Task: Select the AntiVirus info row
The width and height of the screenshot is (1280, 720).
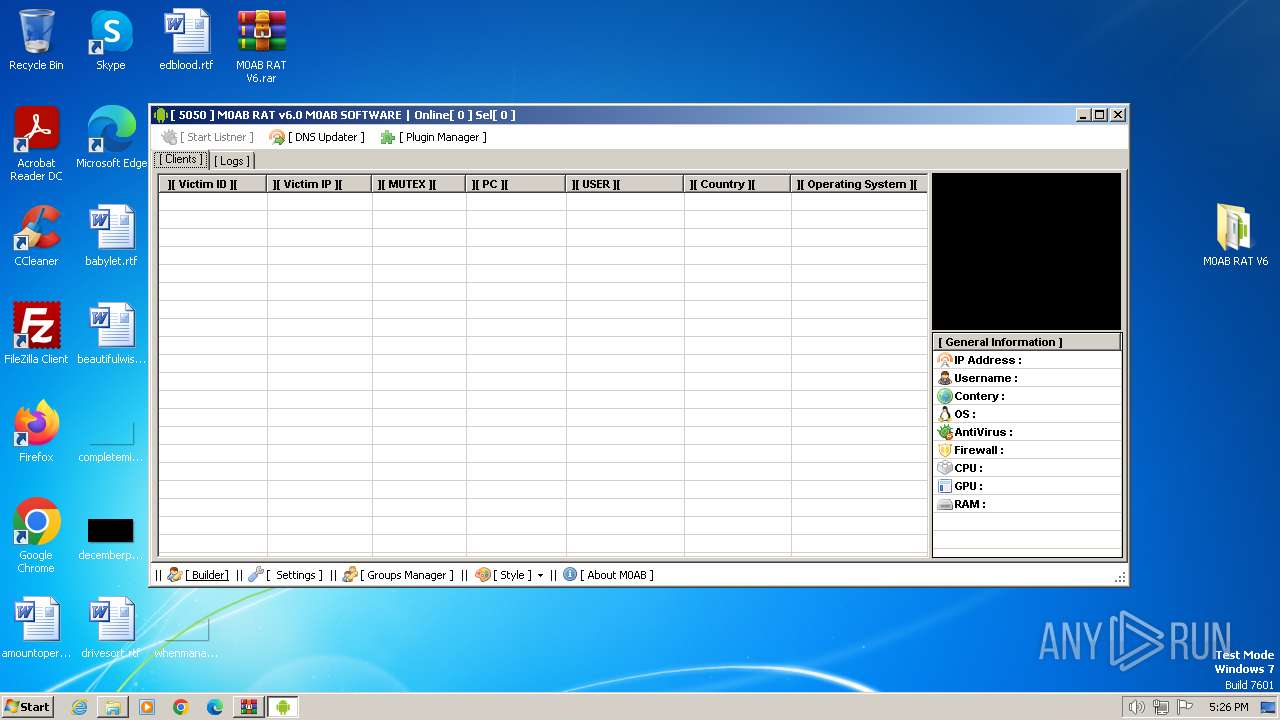Action: [1027, 432]
